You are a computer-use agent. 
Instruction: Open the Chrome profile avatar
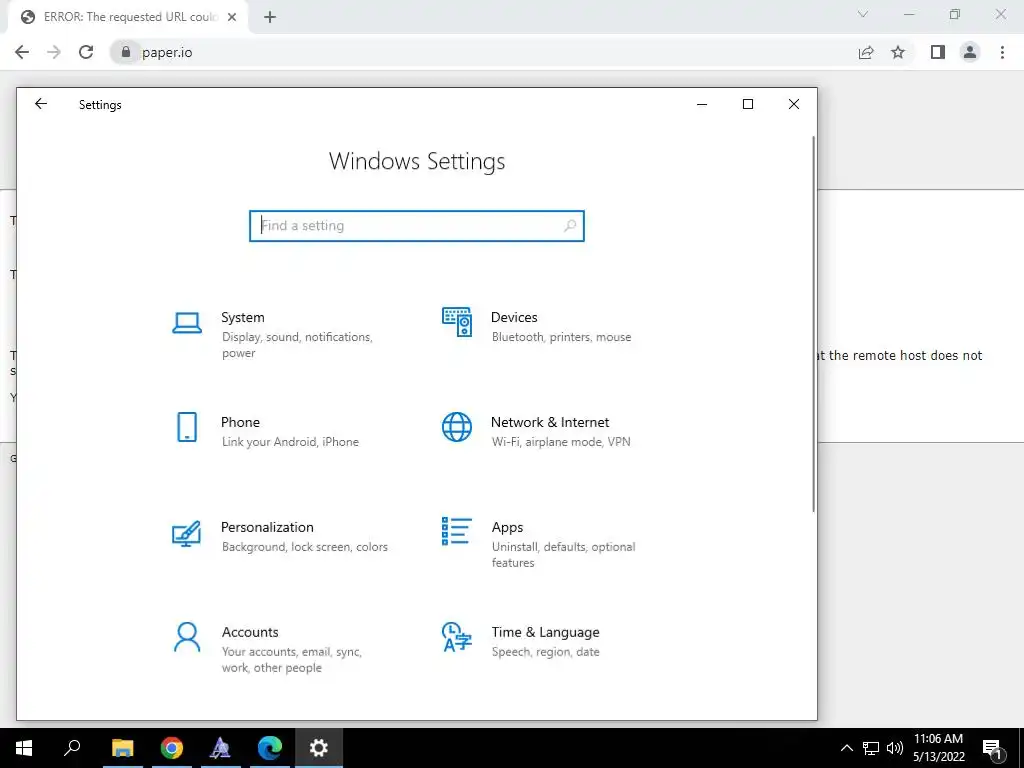tap(970, 52)
